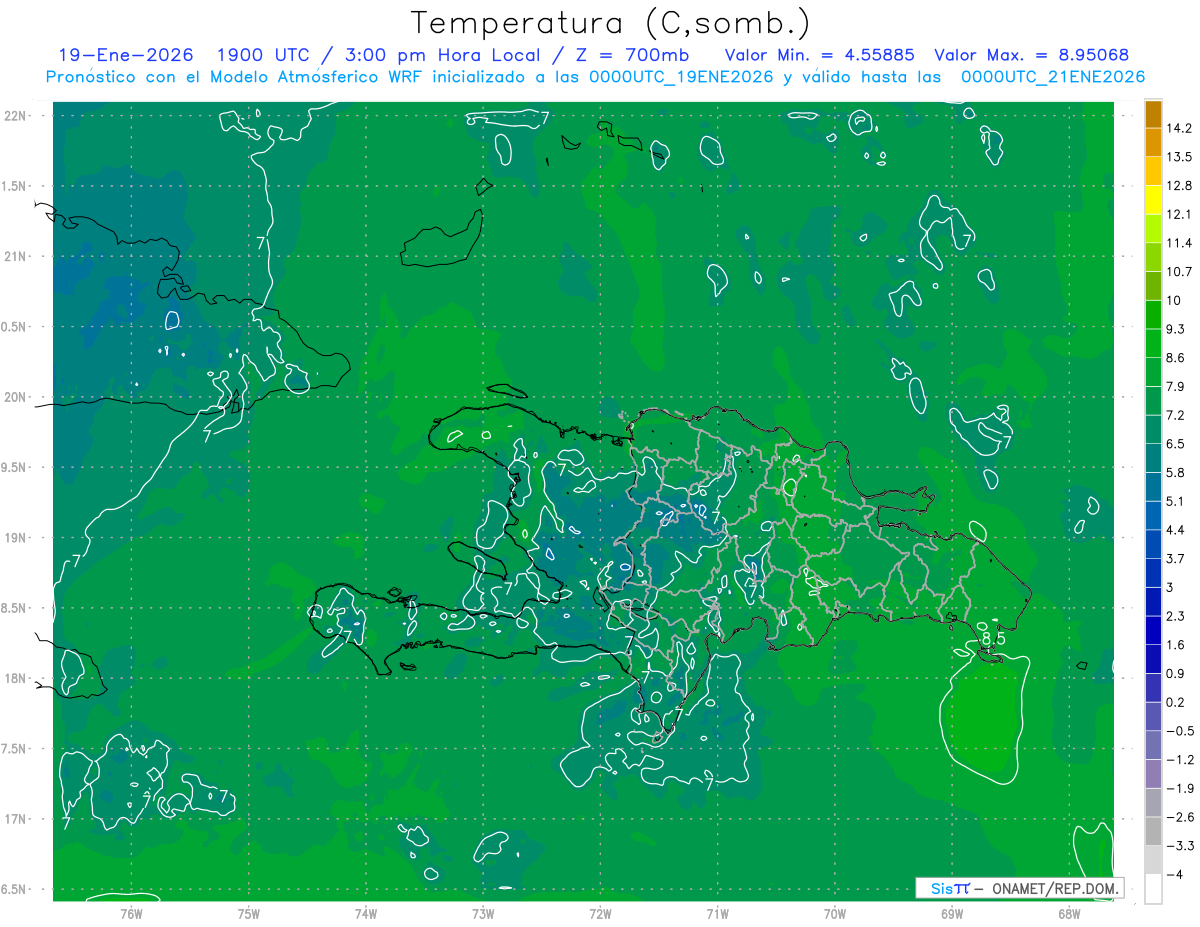The image size is (1200, 927).
Task: Select the '73W' longitude label
Action: coord(483,914)
